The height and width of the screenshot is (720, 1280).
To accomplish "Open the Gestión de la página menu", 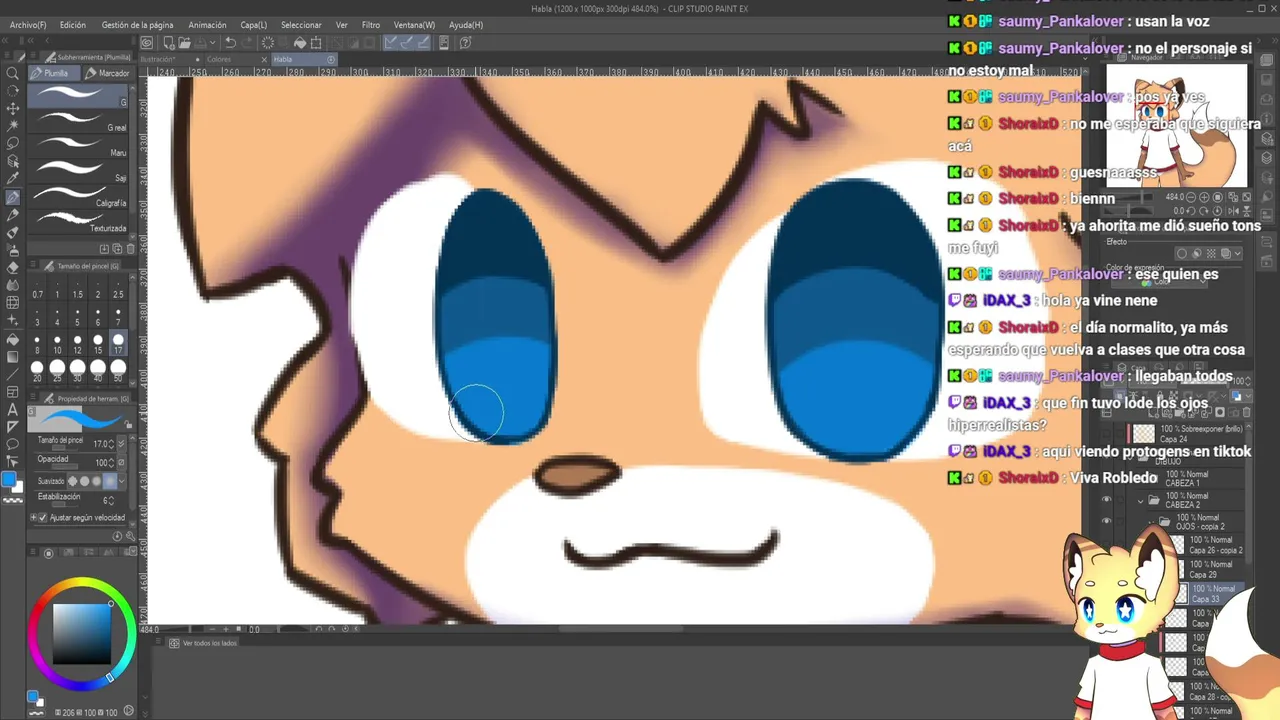I will (137, 25).
